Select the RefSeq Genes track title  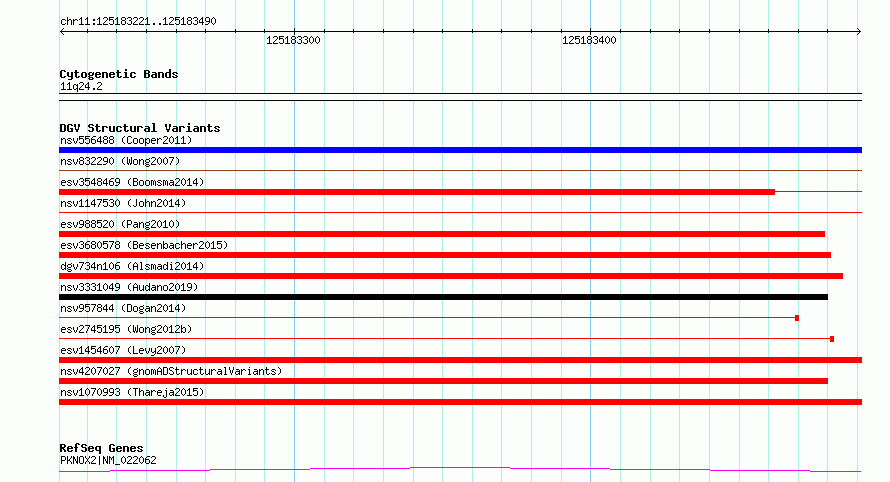click(101, 448)
